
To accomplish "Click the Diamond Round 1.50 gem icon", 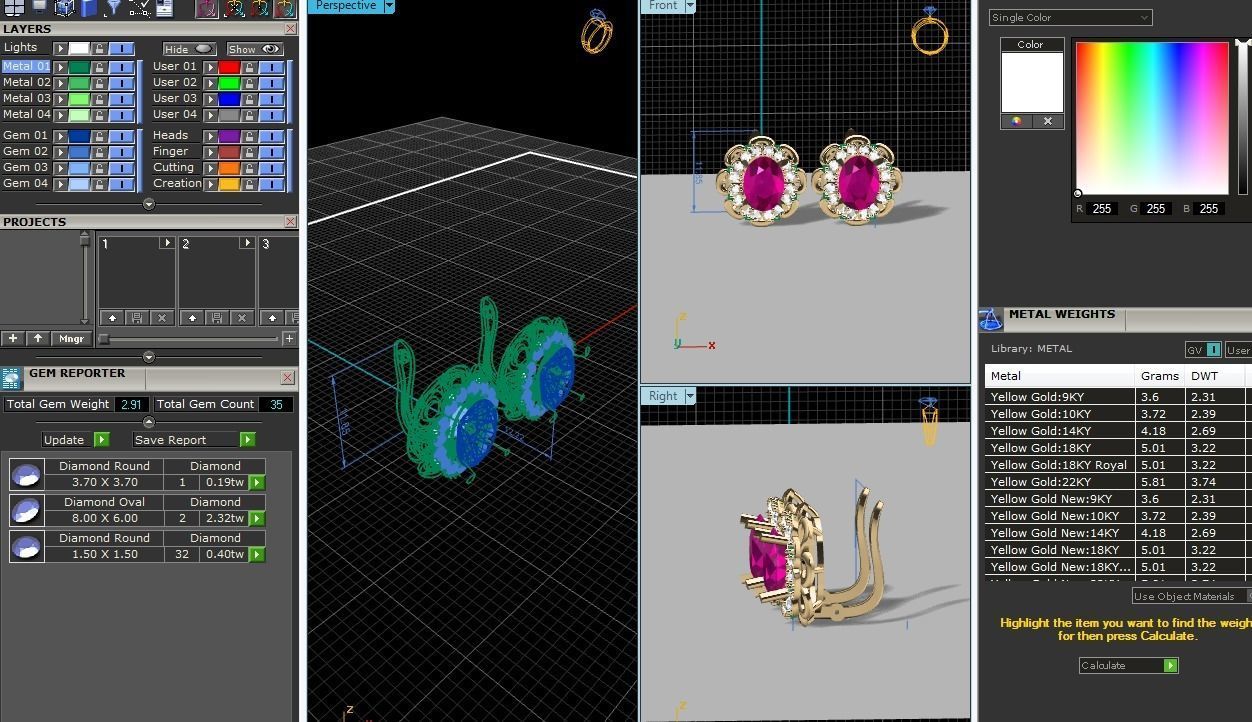I will coord(27,546).
